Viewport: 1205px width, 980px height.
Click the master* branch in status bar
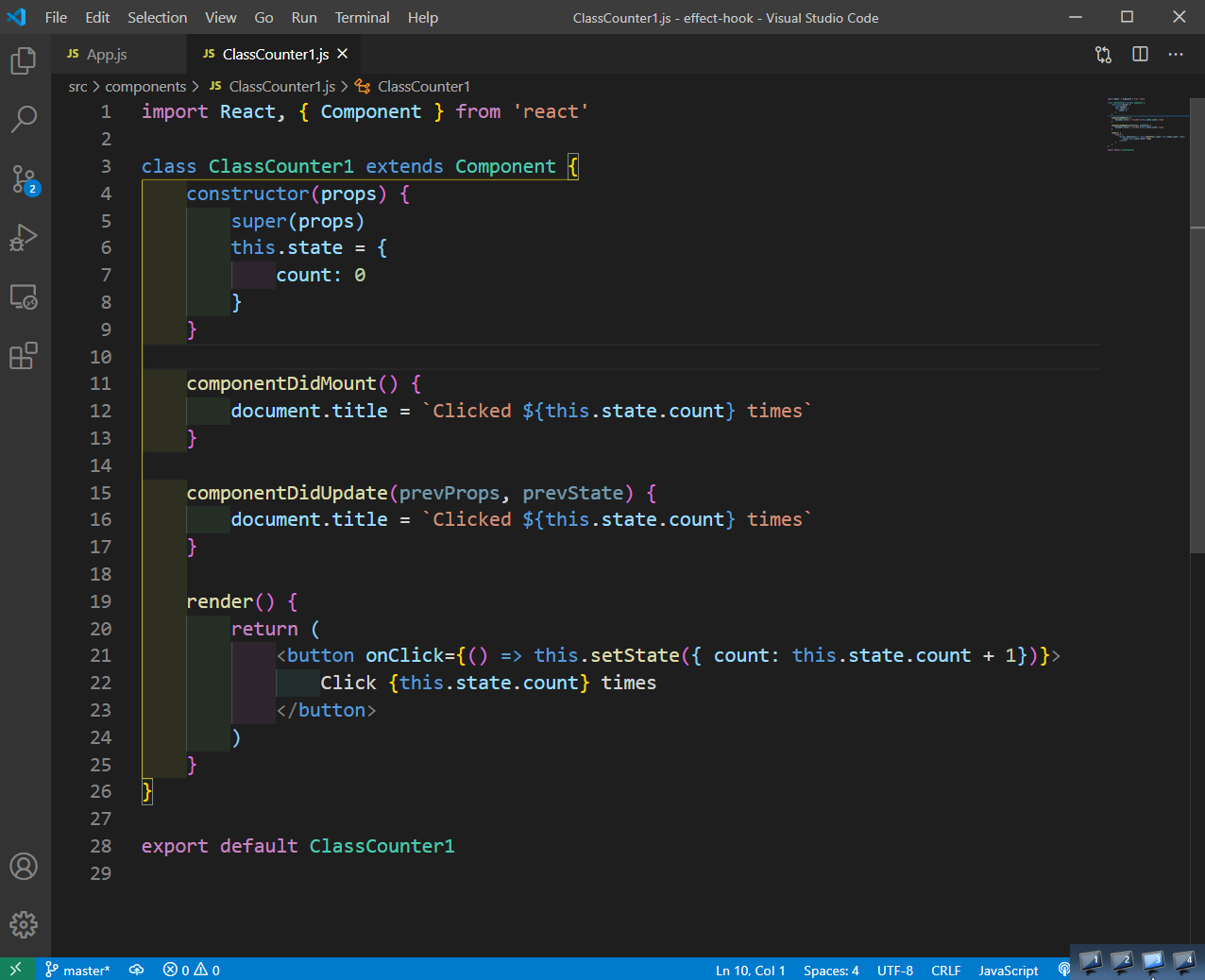point(77,970)
